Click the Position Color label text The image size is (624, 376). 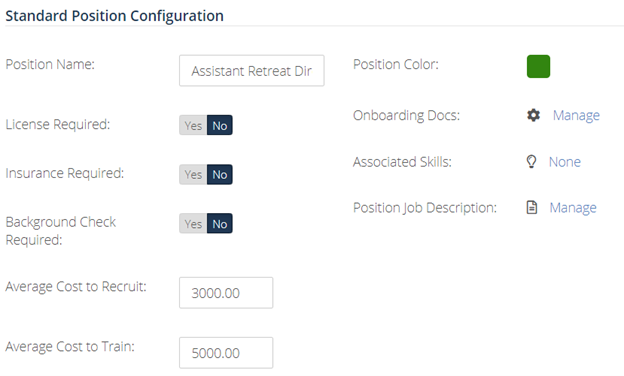(x=396, y=64)
